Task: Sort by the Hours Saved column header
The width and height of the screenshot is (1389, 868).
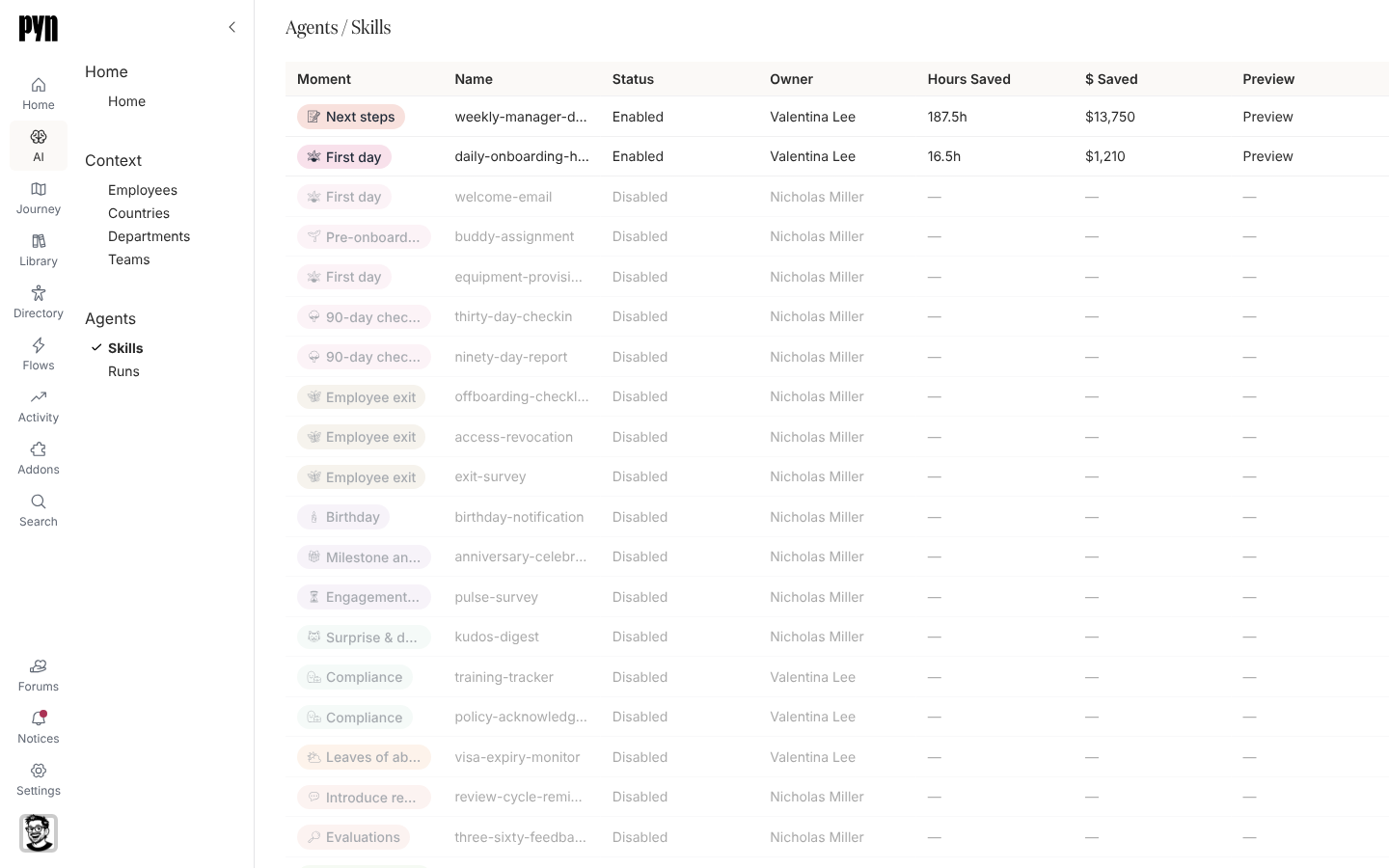Action: point(968,79)
